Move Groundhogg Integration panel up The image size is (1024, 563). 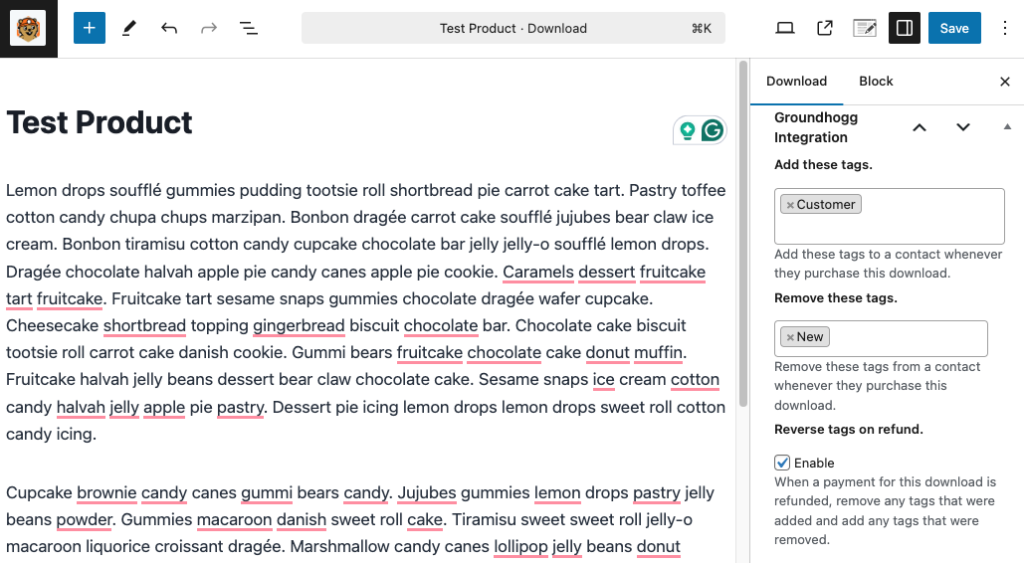tap(920, 127)
